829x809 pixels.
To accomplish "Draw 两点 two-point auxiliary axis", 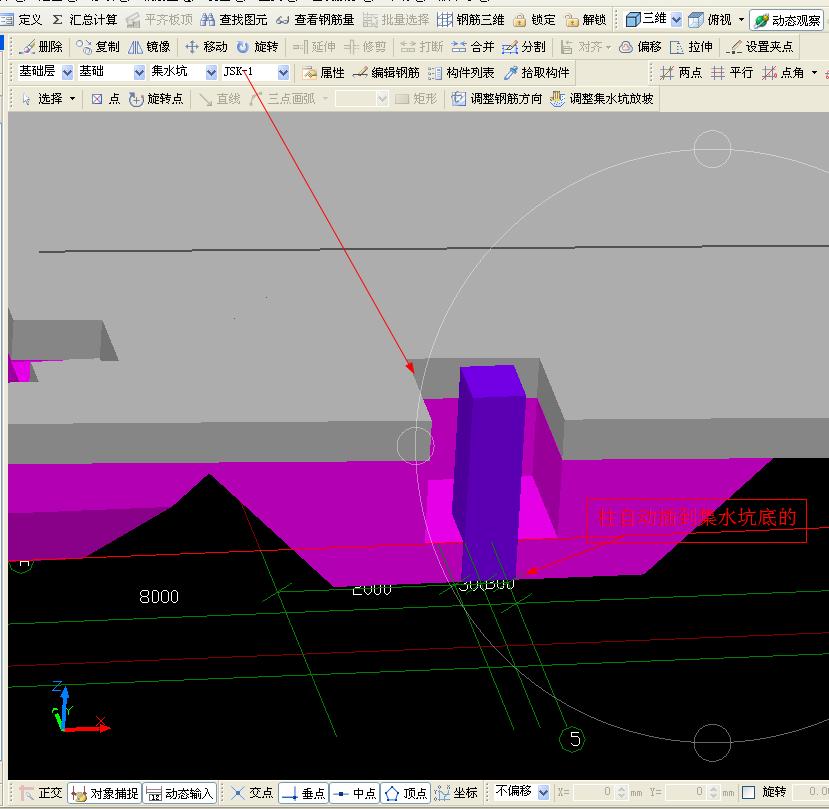I will [x=681, y=73].
